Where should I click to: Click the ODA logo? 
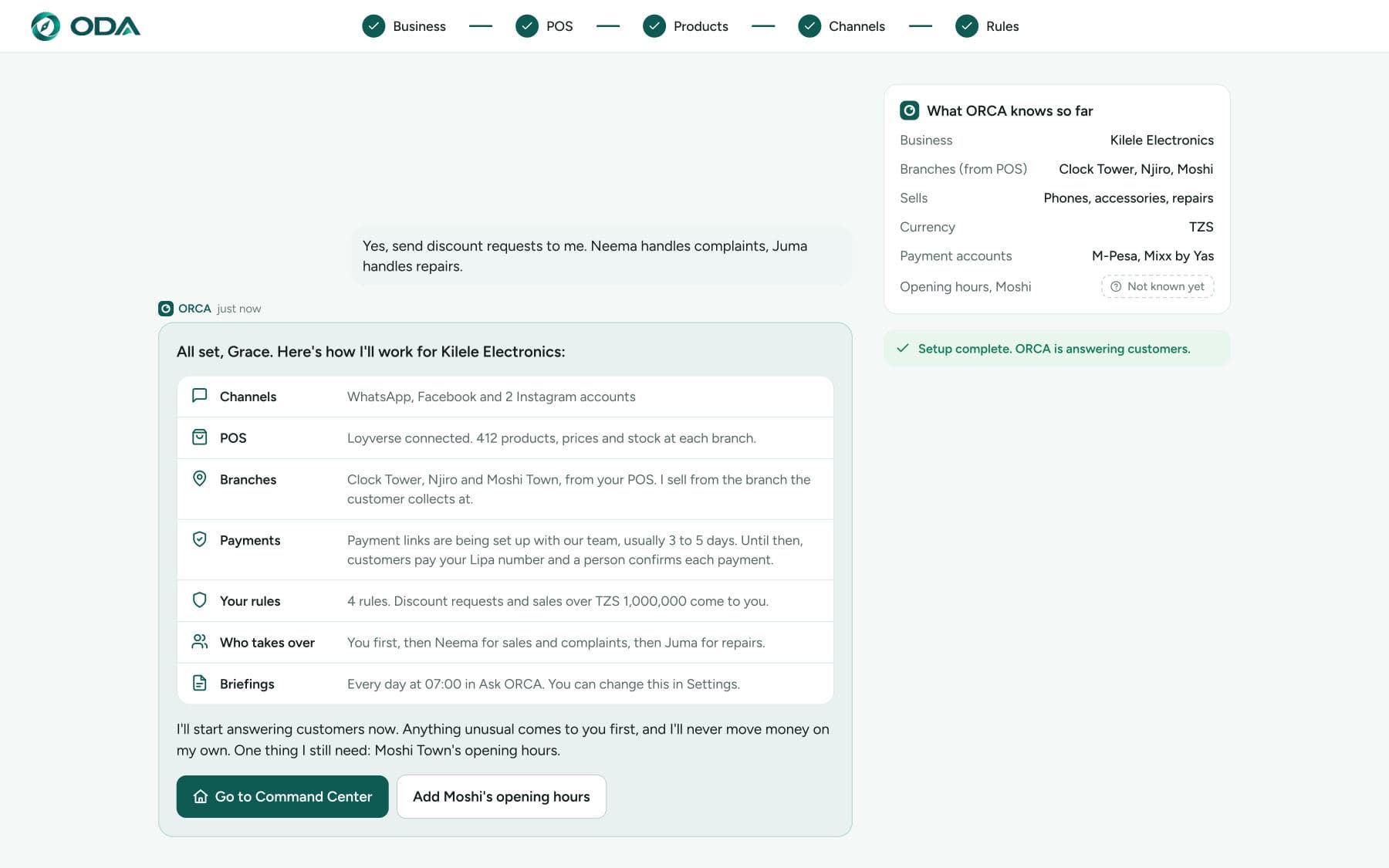tap(86, 26)
